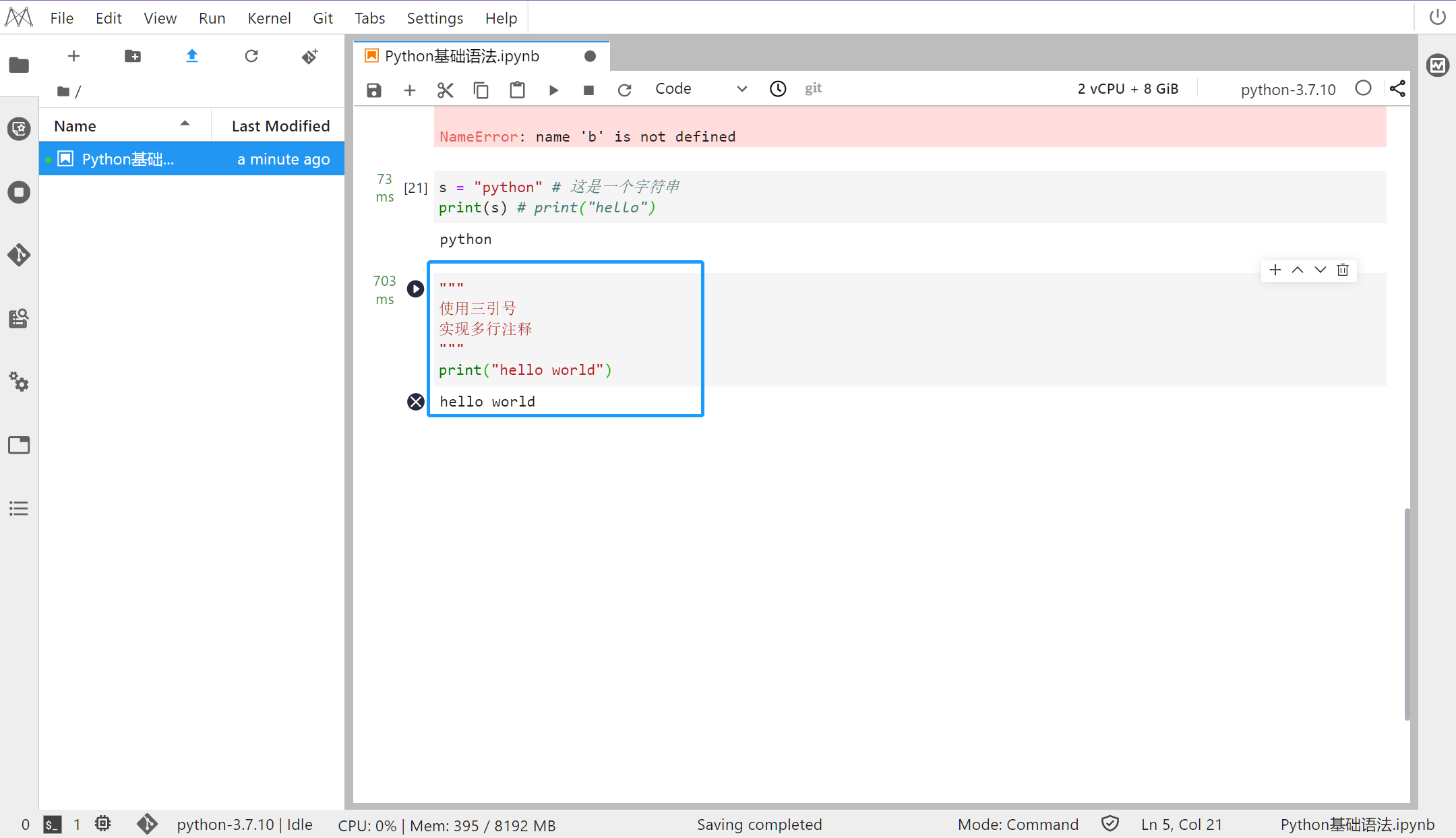Image resolution: width=1456 pixels, height=838 pixels.
Task: Click the clock timing icon in toolbar
Action: click(778, 89)
